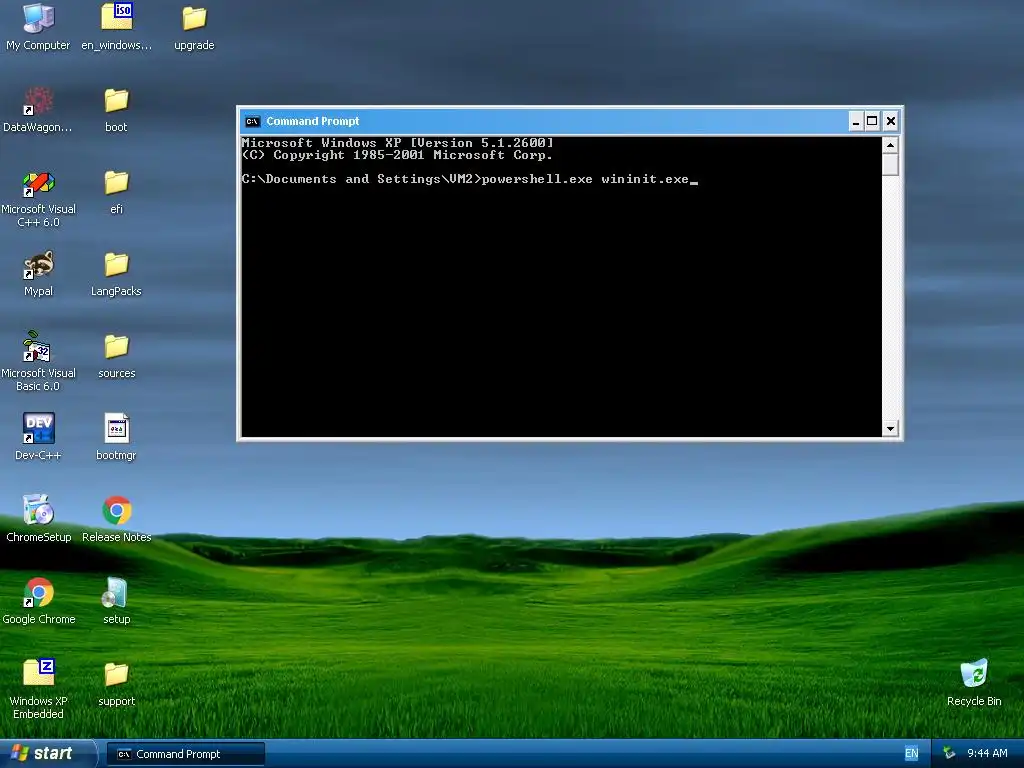Click the Command Prompt scrollbar thumb

890,164
